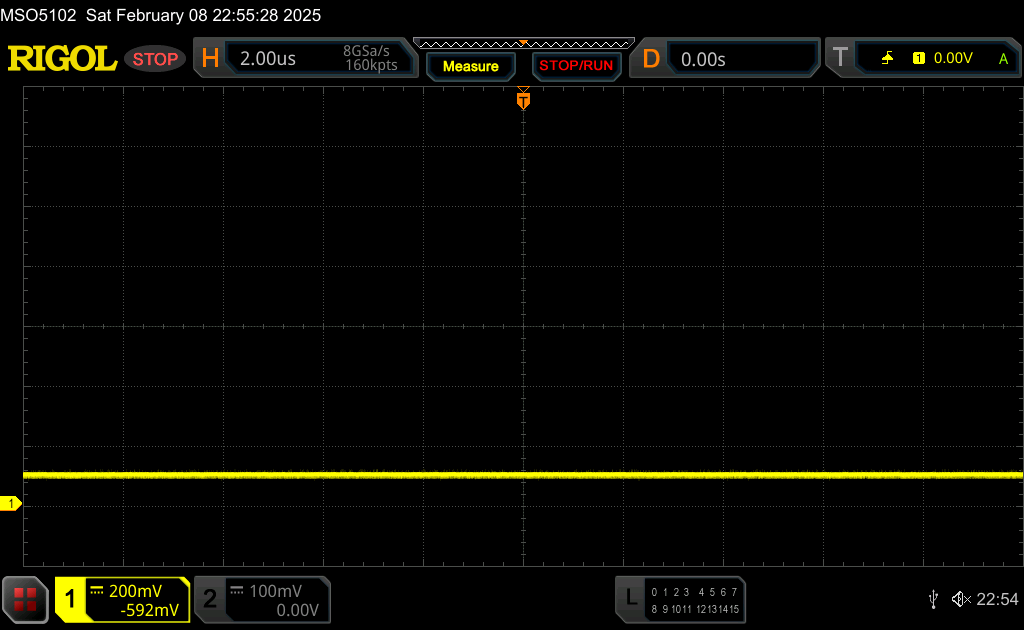1024x630 pixels.
Task: Click the trigger source channel 1 badge
Action: click(x=918, y=58)
